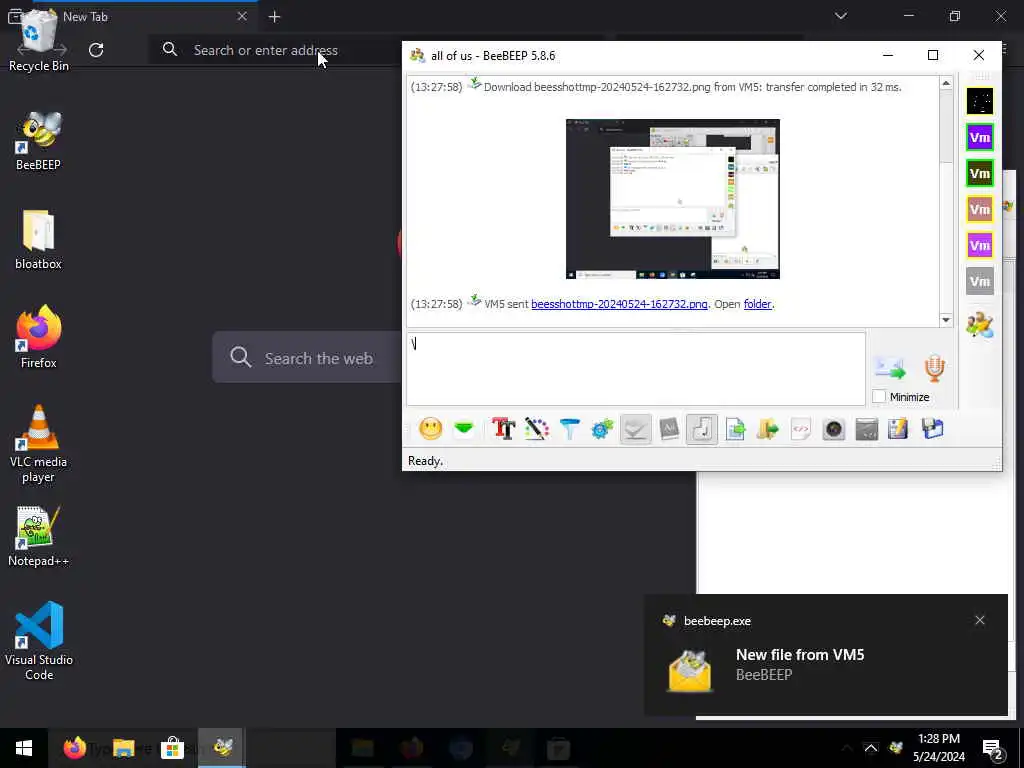This screenshot has height=768, width=1024.
Task: Open the received file's folder link
Action: 758,304
